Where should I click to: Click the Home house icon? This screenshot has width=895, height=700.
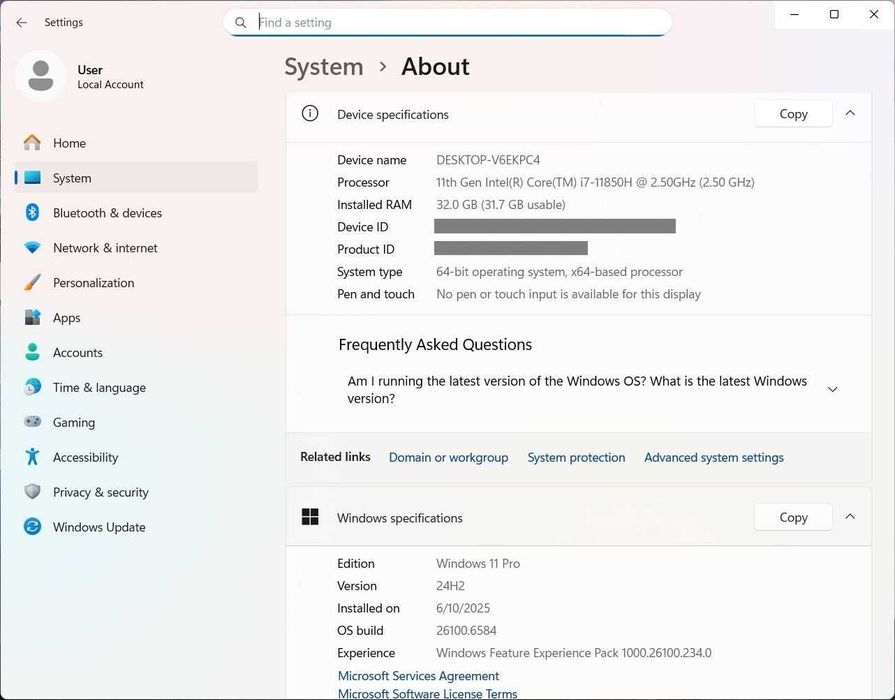point(33,143)
